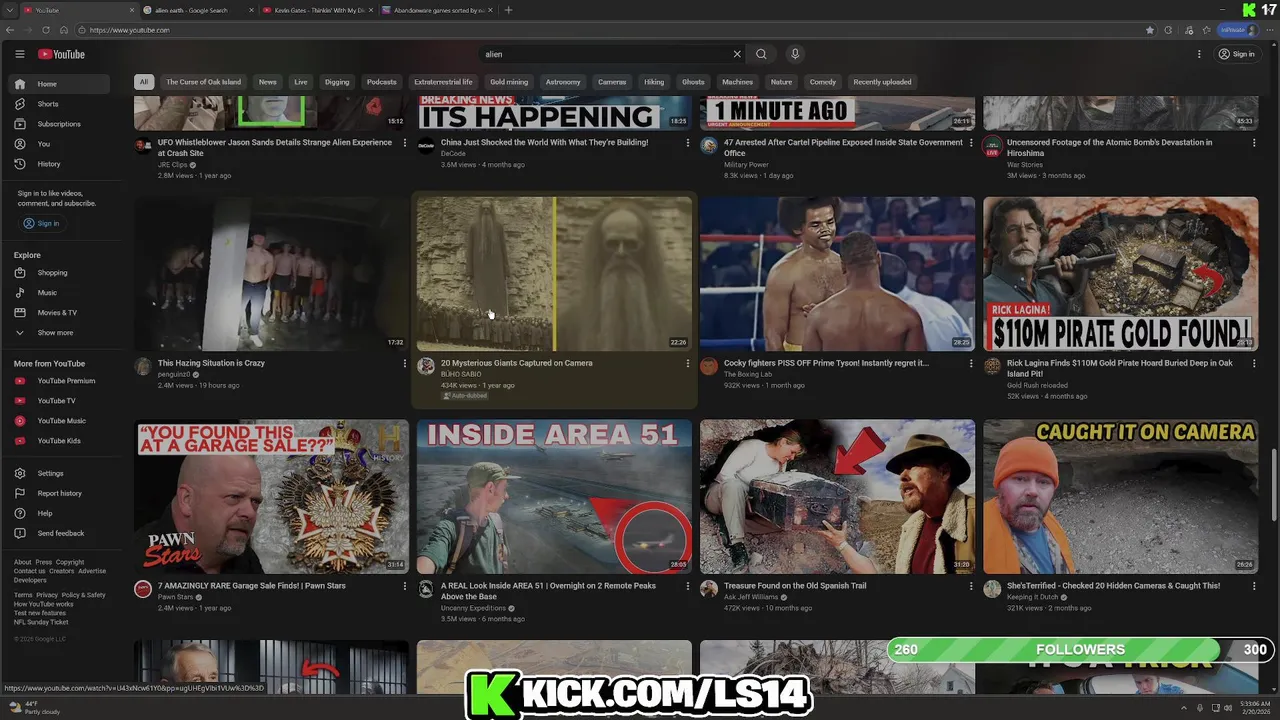Open more options for She'sTerrified cameras video
Image resolution: width=1280 pixels, height=720 pixels.
(1254, 587)
